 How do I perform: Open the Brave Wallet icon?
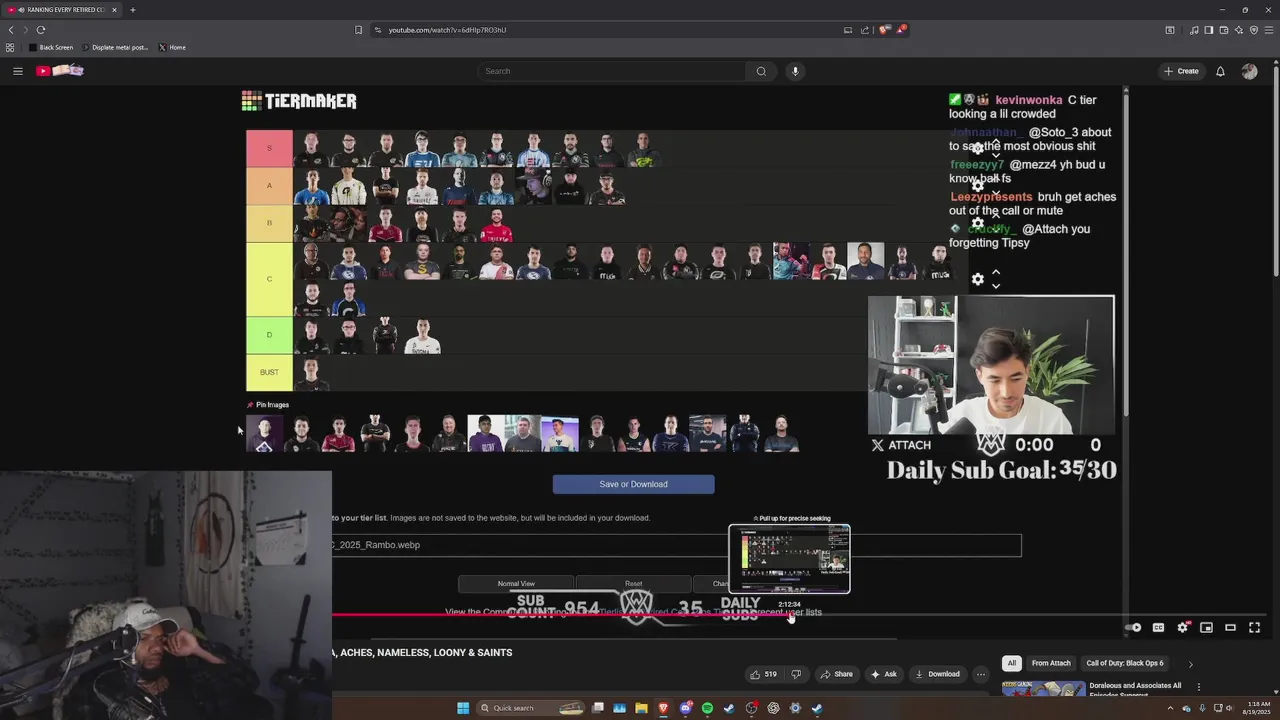click(1224, 30)
